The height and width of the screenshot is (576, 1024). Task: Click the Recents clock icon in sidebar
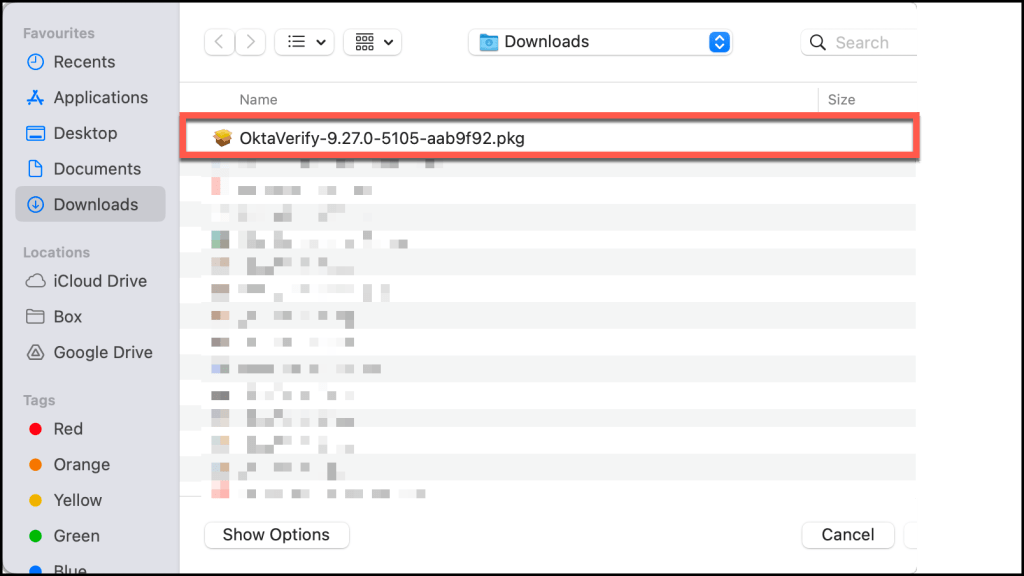(36, 62)
